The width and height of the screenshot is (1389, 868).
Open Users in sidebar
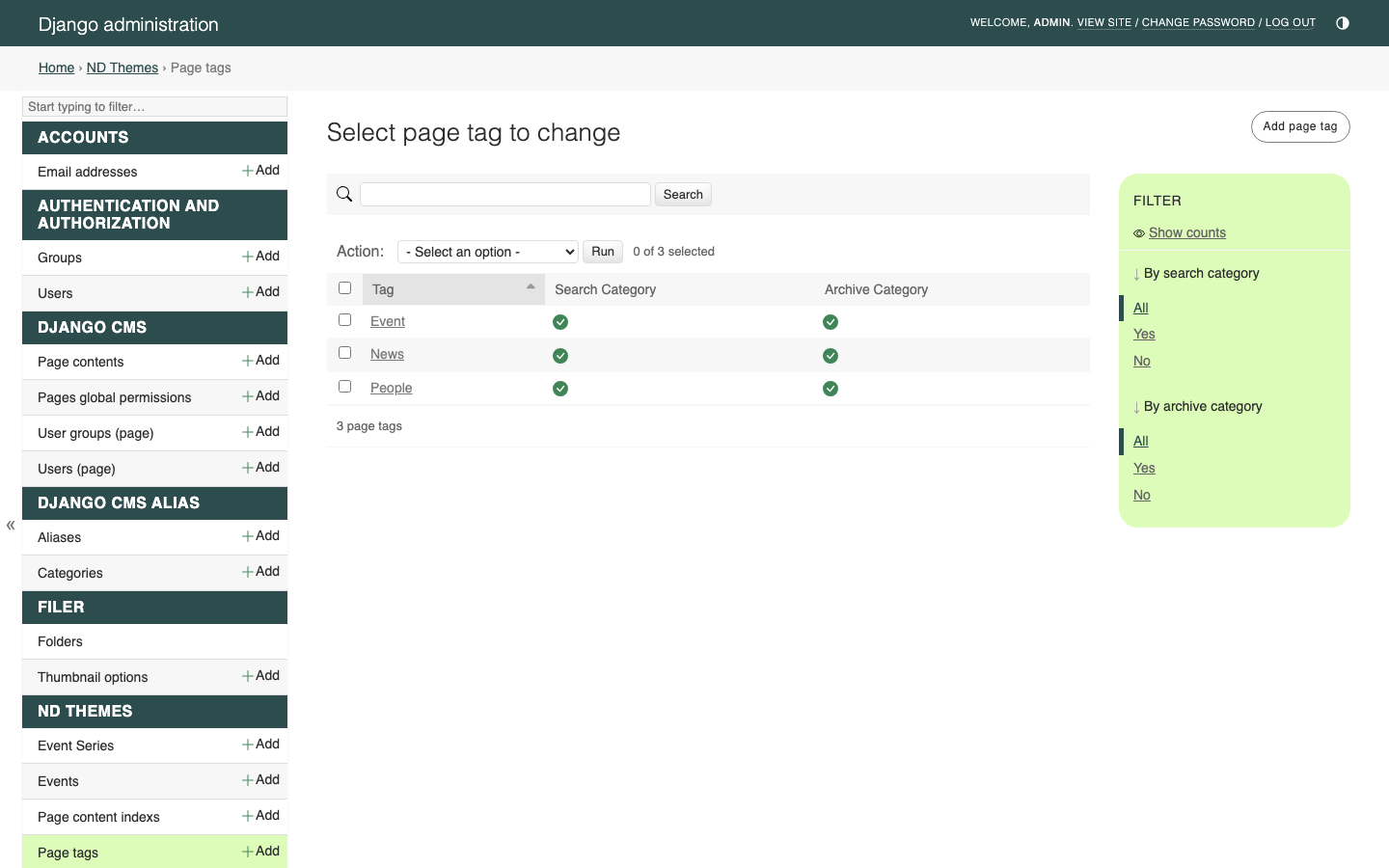(55, 293)
